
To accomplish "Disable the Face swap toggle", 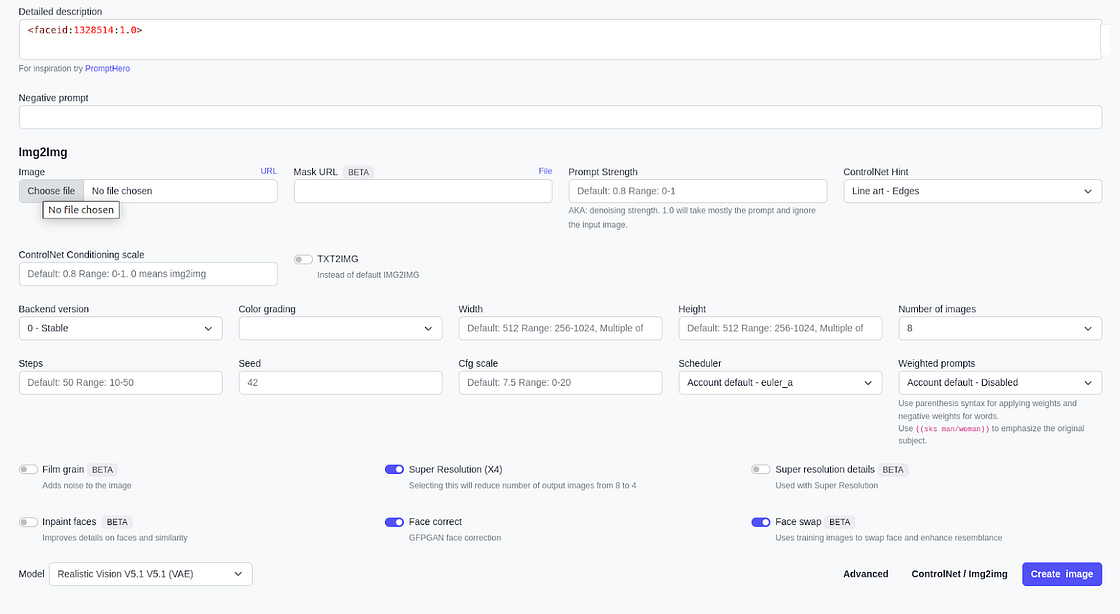I will pyautogui.click(x=761, y=522).
